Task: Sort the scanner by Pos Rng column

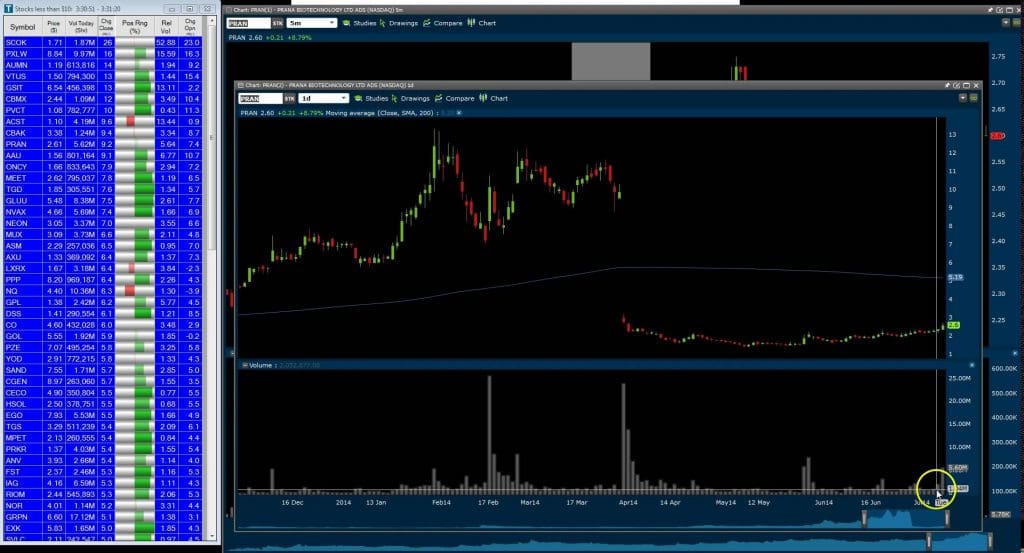Action: tap(135, 27)
